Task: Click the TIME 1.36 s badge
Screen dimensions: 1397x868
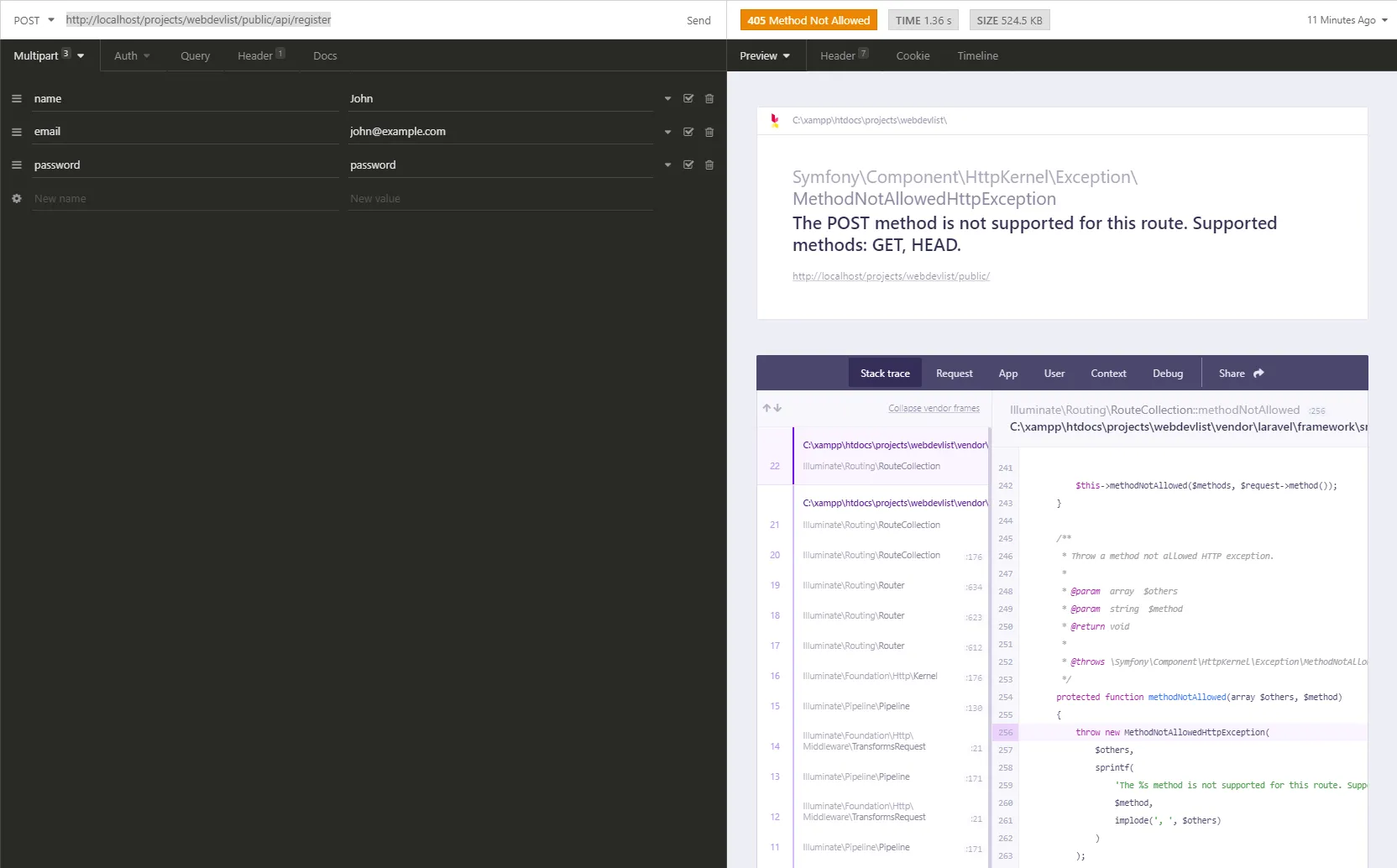Action: 923,20
